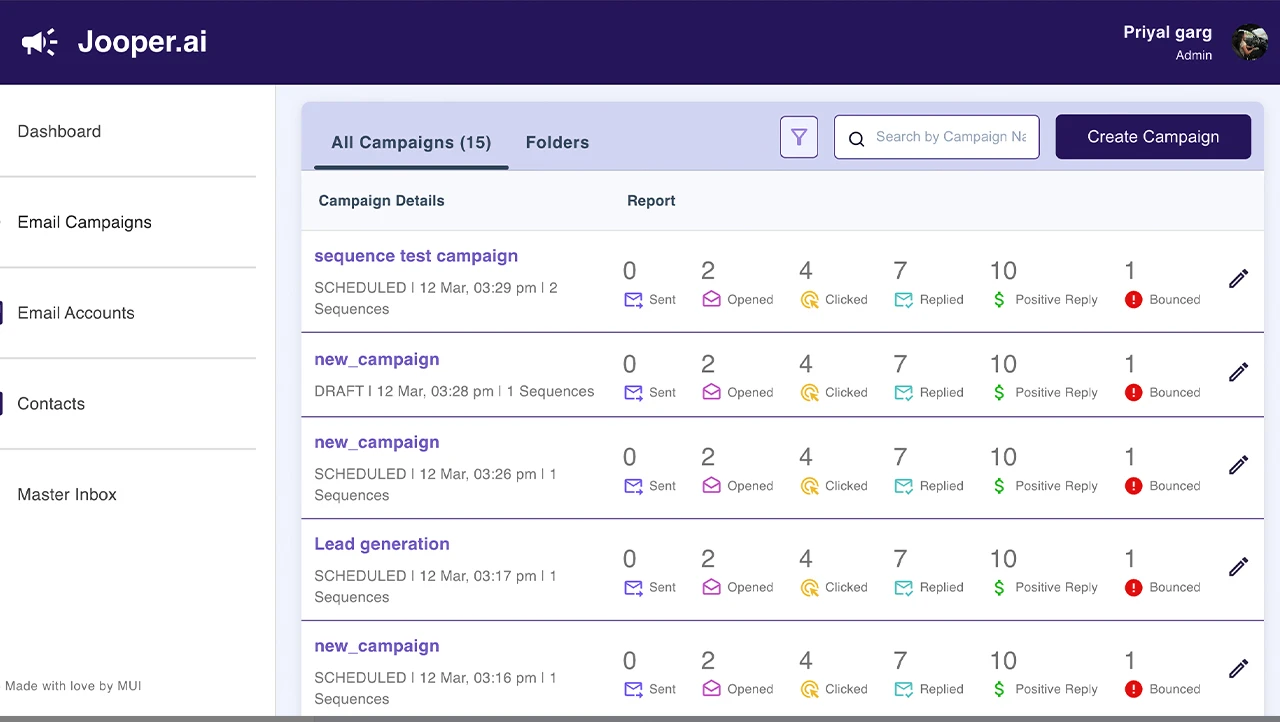Click the Jooper.ai megaphone logo
Screen dimensions: 1280x722
[x=39, y=41]
